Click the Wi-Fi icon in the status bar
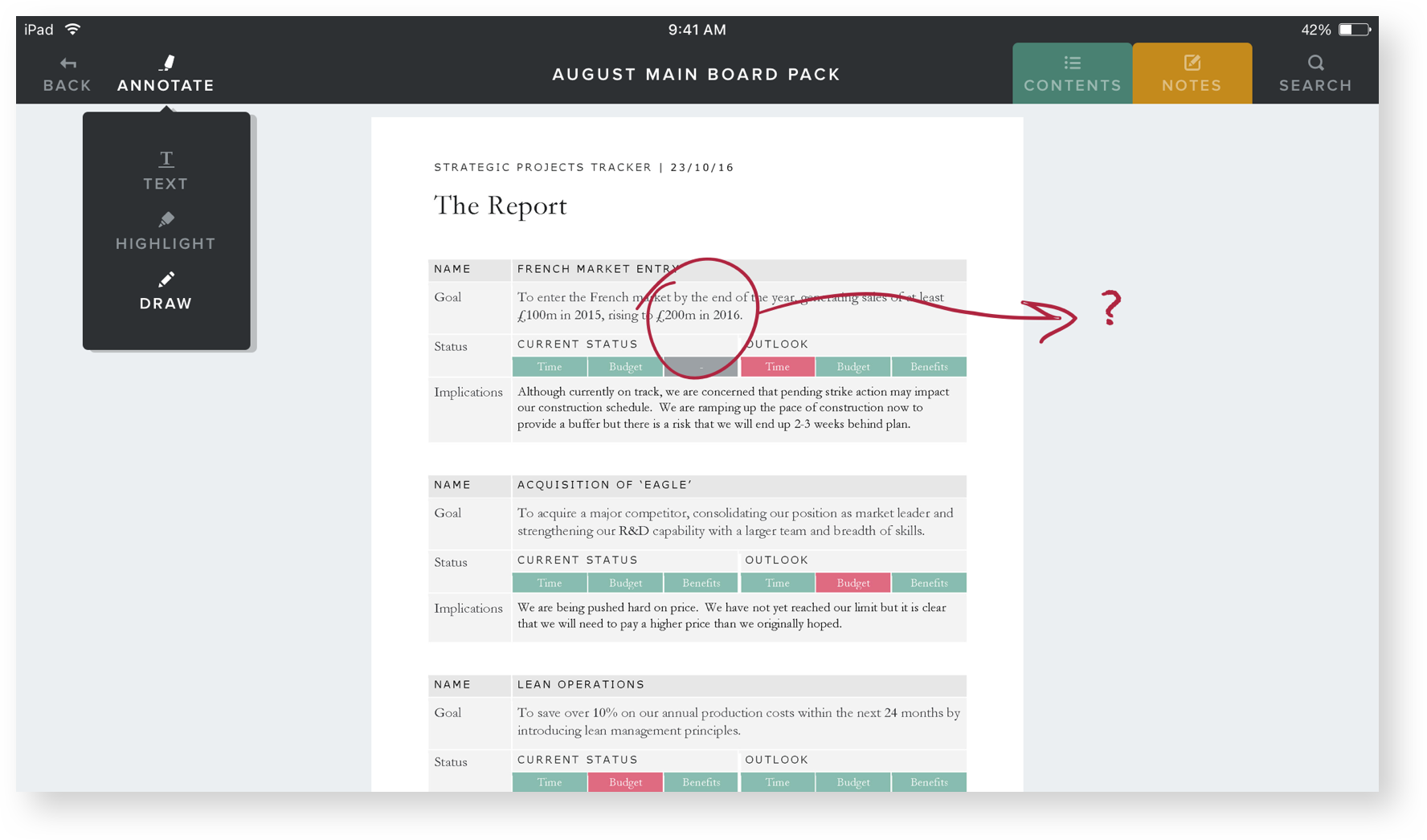Viewport: 1427px width, 840px height. click(x=73, y=29)
